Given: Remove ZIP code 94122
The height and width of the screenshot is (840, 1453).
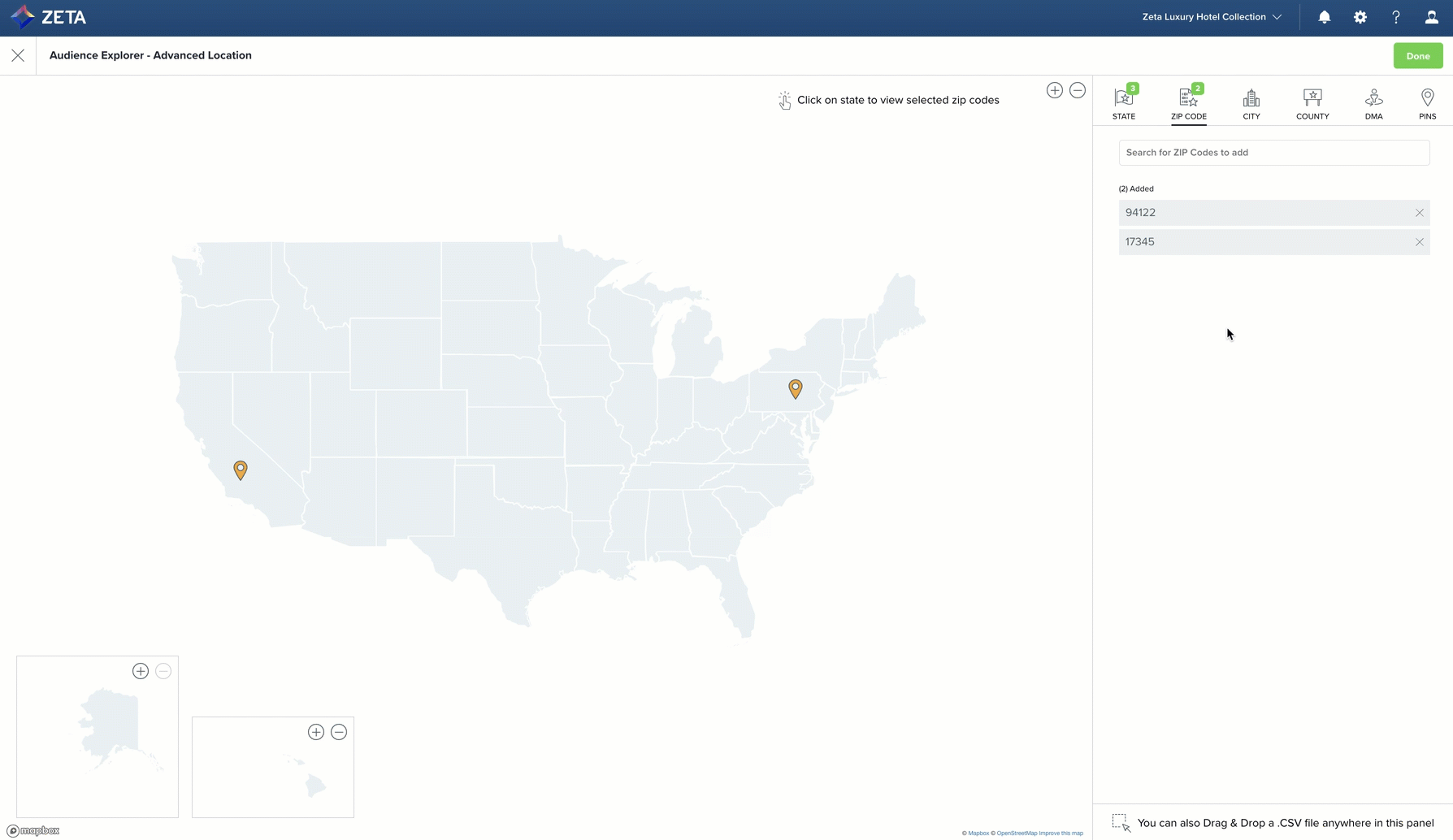Looking at the screenshot, I should click(1419, 213).
